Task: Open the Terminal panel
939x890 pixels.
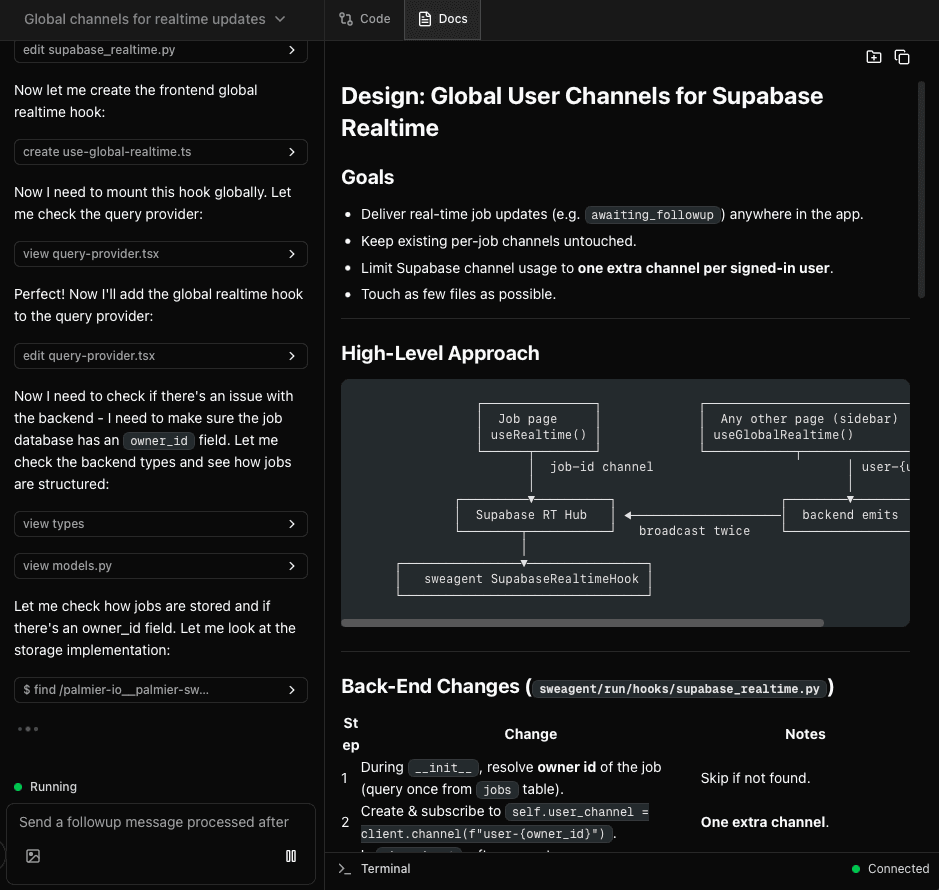Action: [x=375, y=869]
